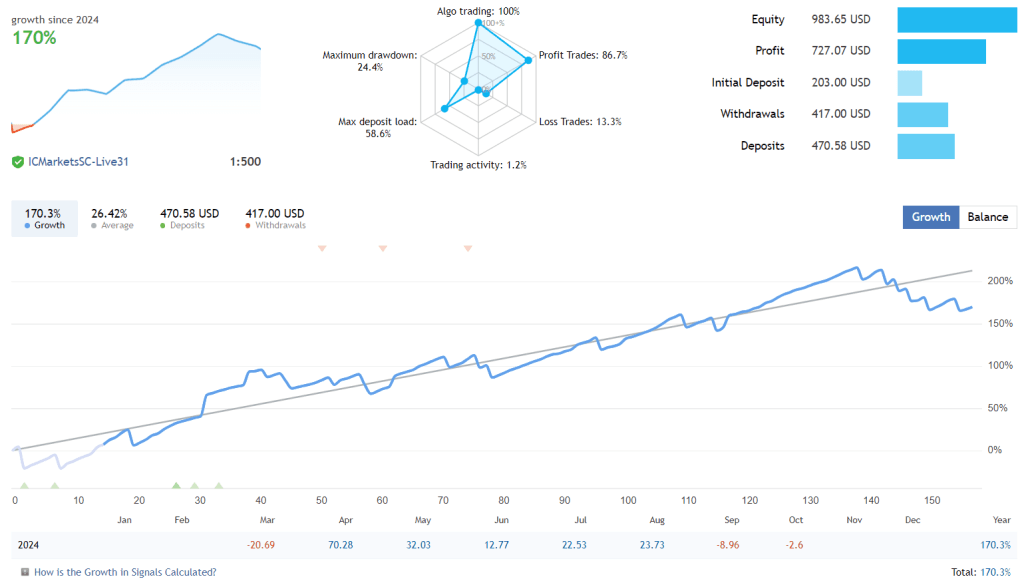The image size is (1024, 587).
Task: Select the Algo trading vertex on the radar chart
Action: [x=478, y=22]
